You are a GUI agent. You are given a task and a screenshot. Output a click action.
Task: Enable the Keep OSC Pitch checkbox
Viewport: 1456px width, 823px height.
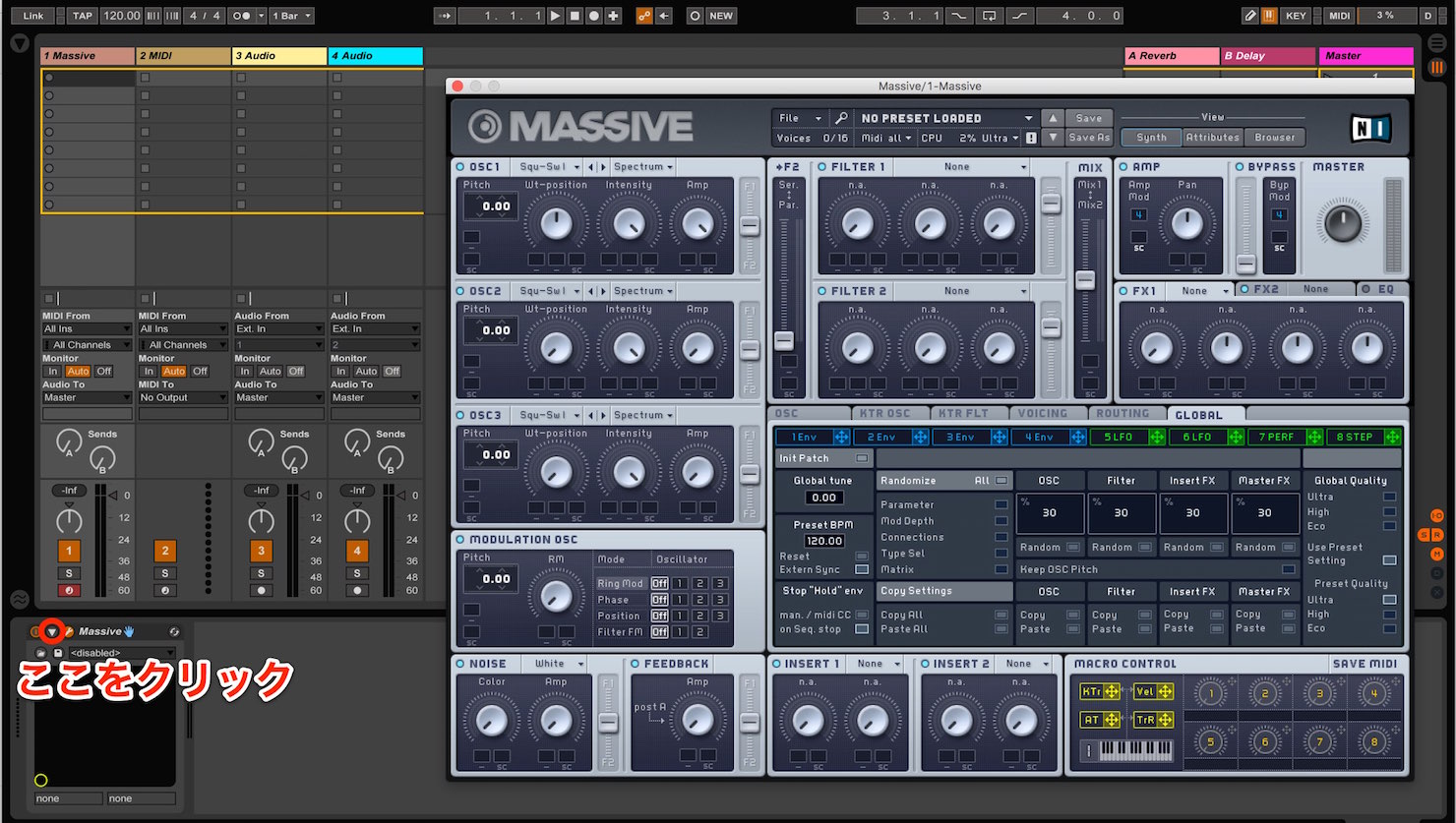[1289, 569]
